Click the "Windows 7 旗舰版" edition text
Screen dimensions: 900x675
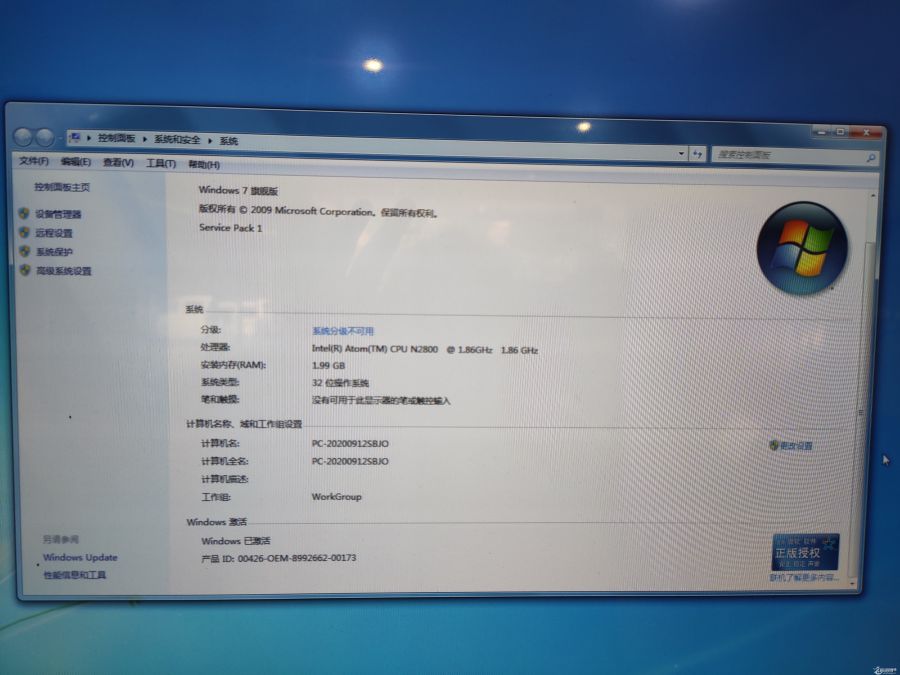click(x=238, y=191)
